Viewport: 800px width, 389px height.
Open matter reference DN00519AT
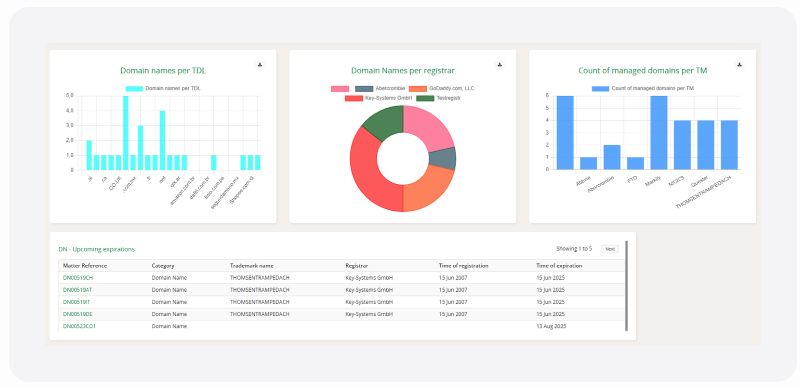tap(78, 290)
